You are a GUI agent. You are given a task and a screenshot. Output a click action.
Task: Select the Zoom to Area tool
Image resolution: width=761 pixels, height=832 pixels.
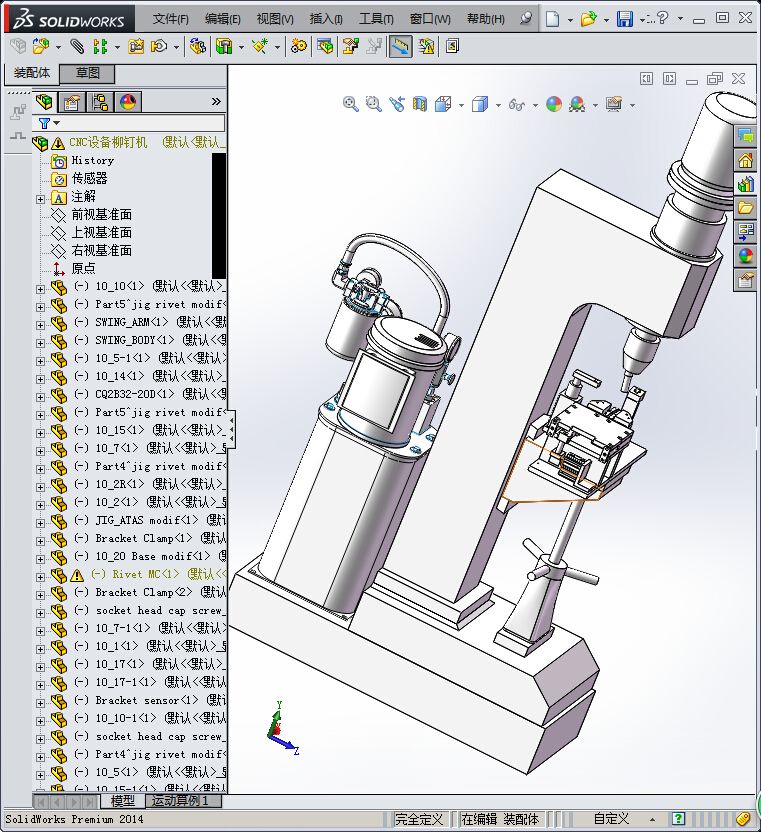click(374, 104)
